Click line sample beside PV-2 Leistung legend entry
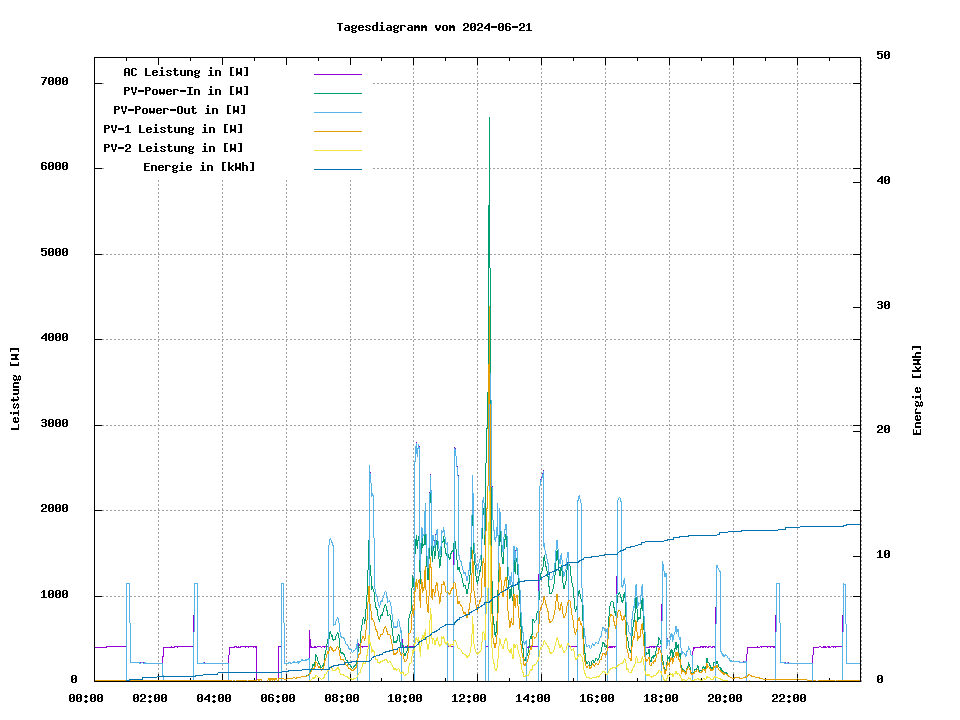 337,150
